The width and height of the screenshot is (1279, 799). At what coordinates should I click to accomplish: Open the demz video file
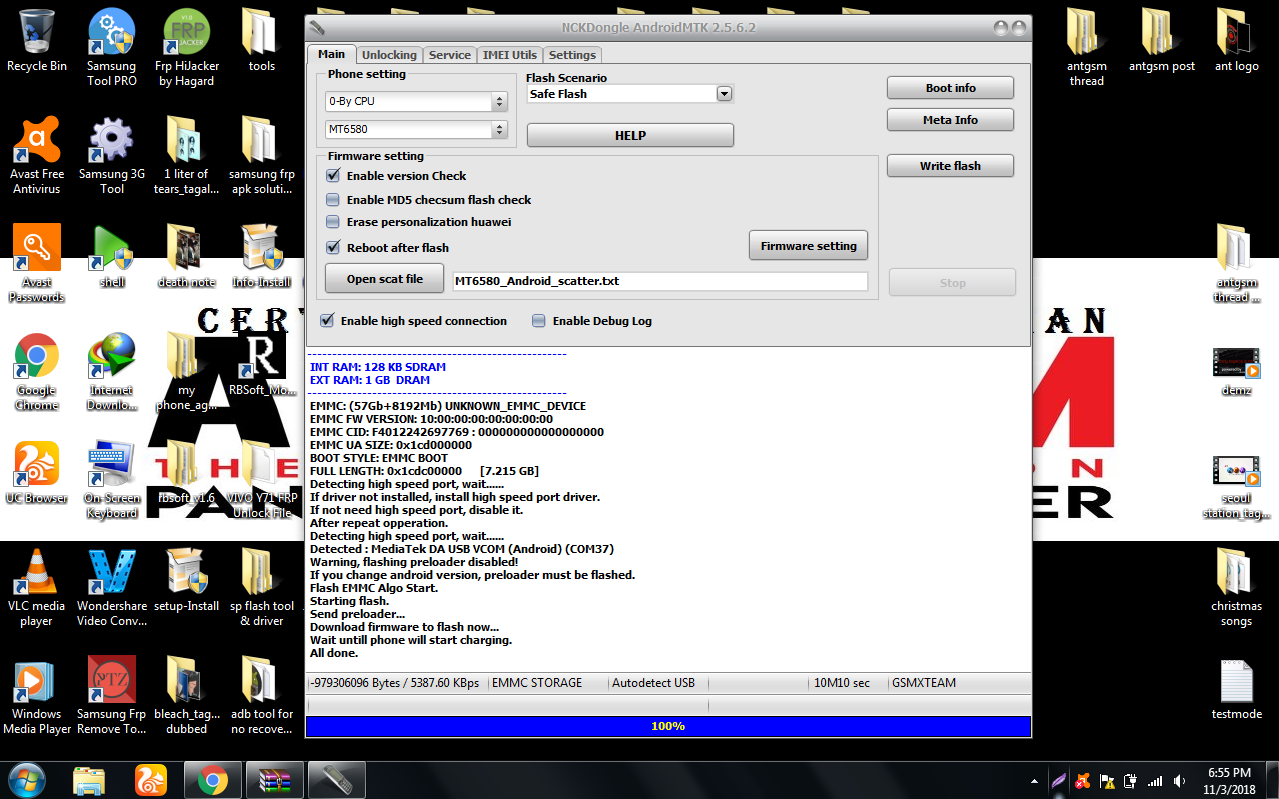(1236, 372)
